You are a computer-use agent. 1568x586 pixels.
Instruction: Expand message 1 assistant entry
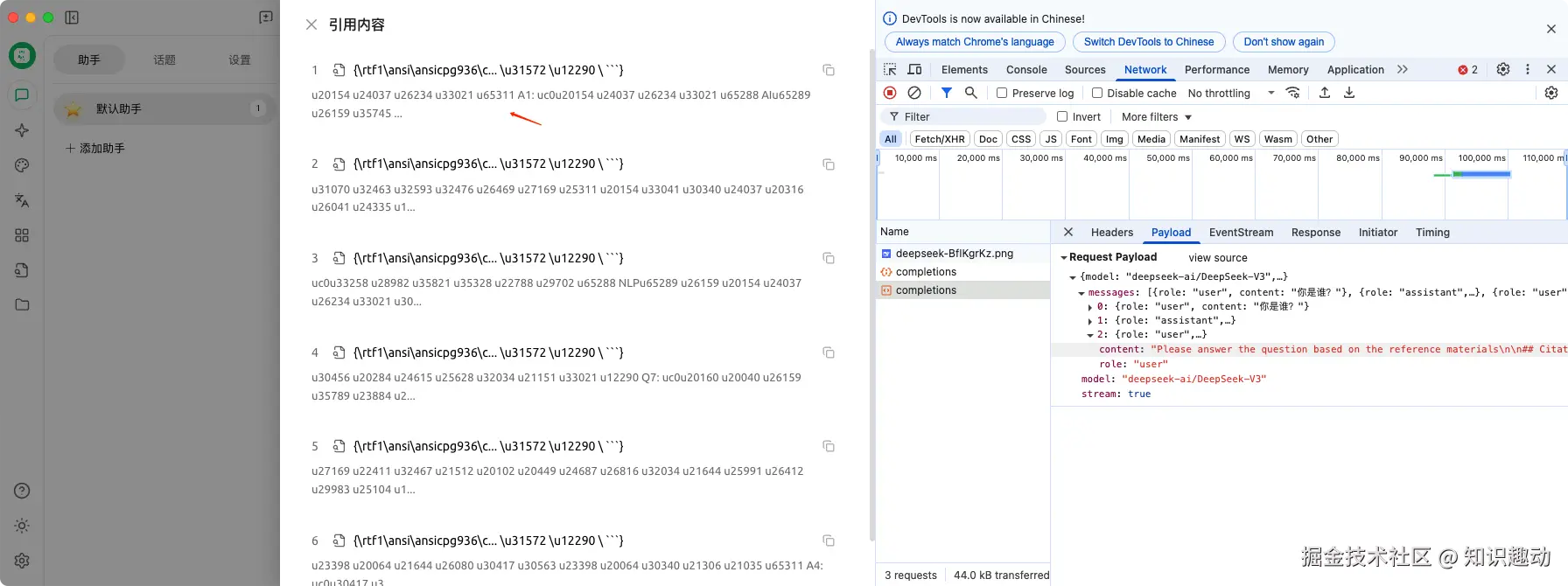[1090, 321]
